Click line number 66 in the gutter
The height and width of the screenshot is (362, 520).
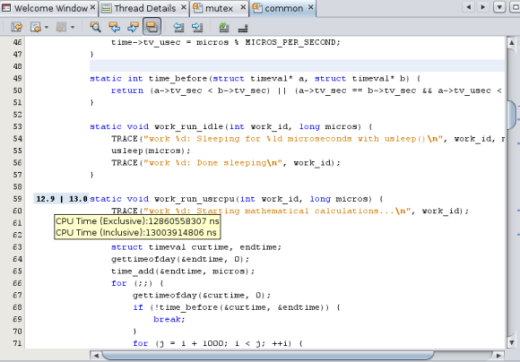(17, 283)
